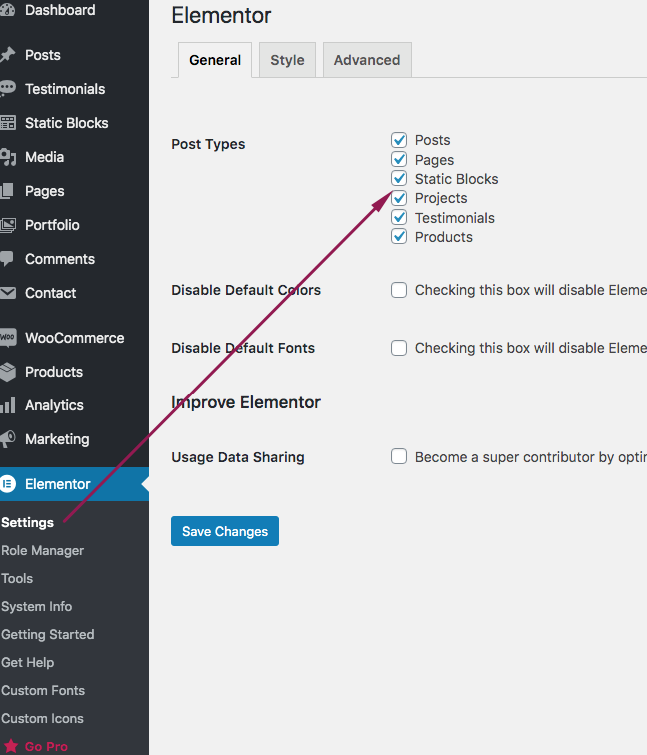Click the Save Changes button
Screen dimensions: 647x755
coord(225,531)
